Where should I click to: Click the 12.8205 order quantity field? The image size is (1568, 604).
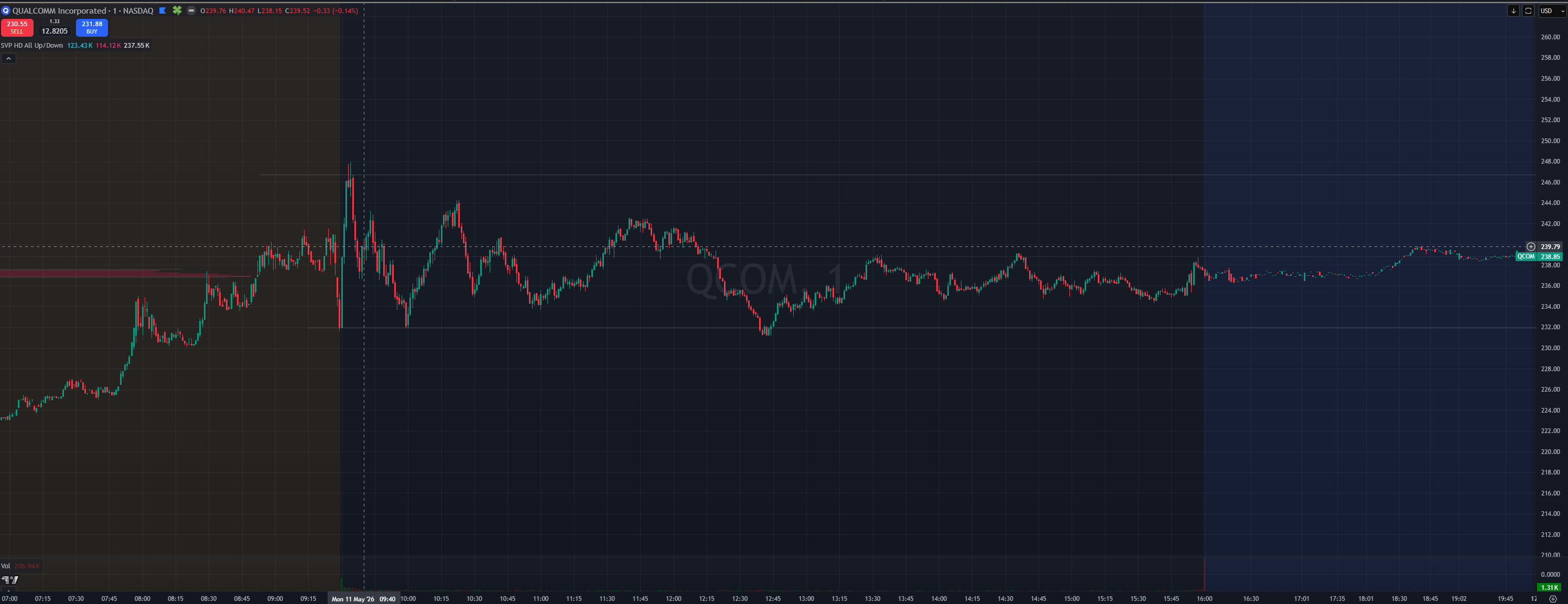click(55, 31)
